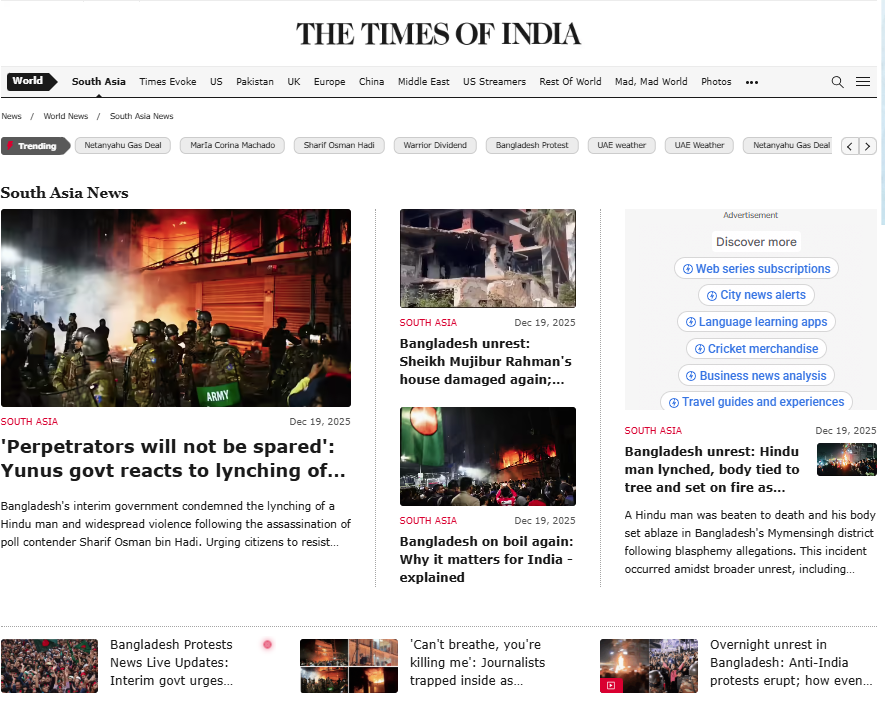Select the World section label
Viewport: 885px width, 703px height.
tap(28, 82)
